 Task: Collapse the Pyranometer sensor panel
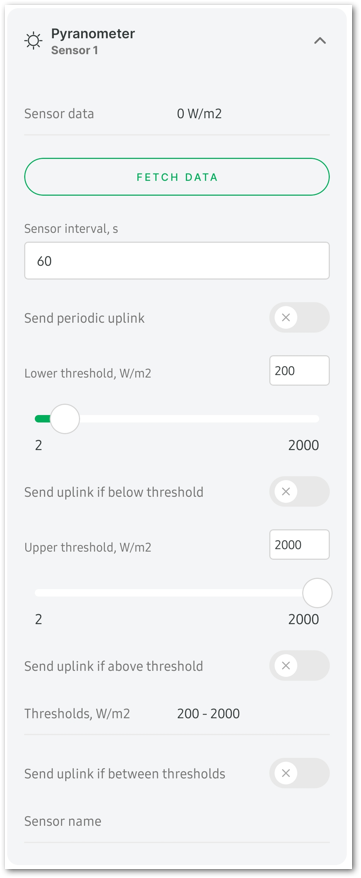point(320,41)
